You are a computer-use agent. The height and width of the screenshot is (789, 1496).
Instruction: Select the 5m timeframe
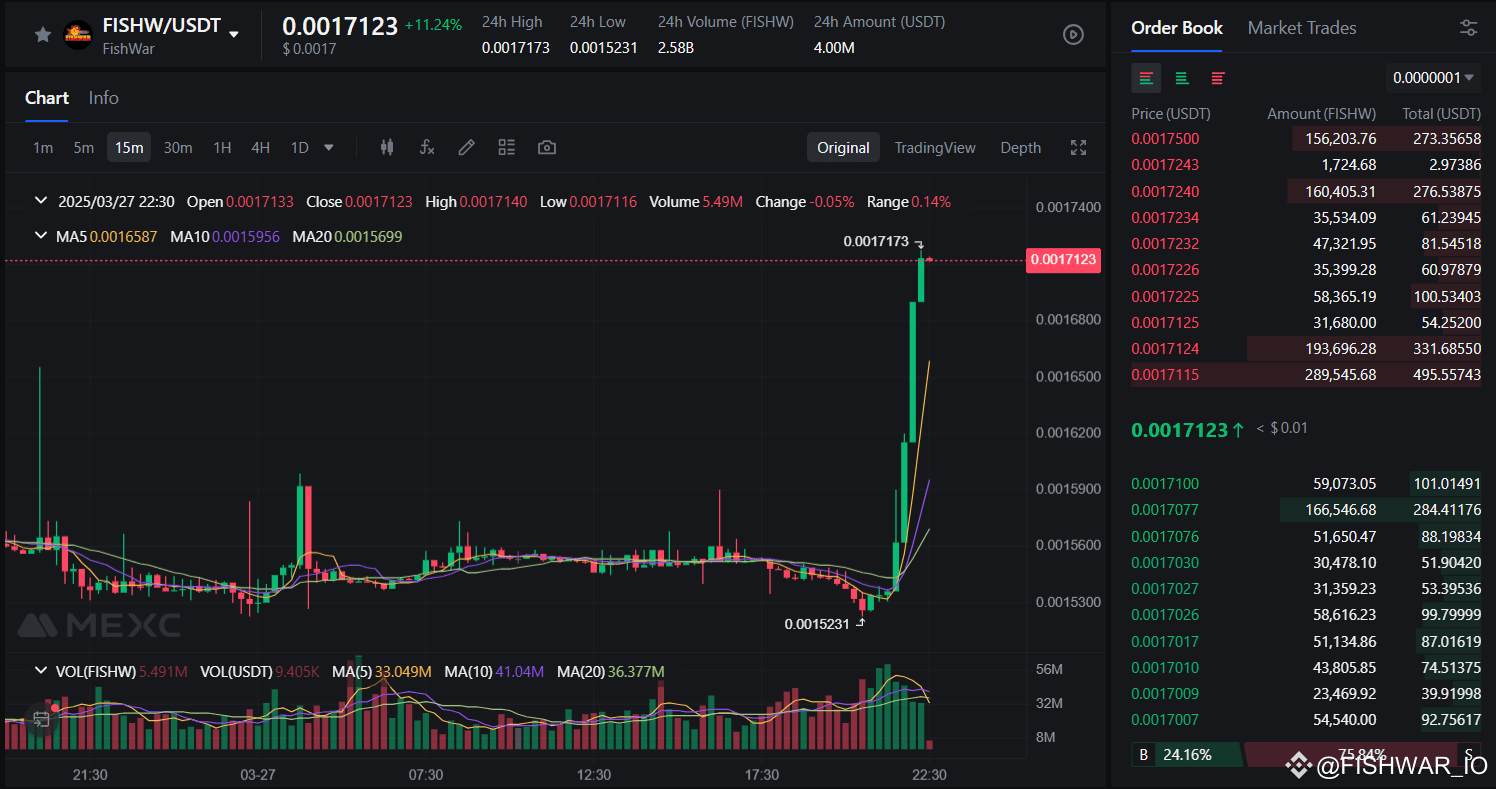point(83,147)
